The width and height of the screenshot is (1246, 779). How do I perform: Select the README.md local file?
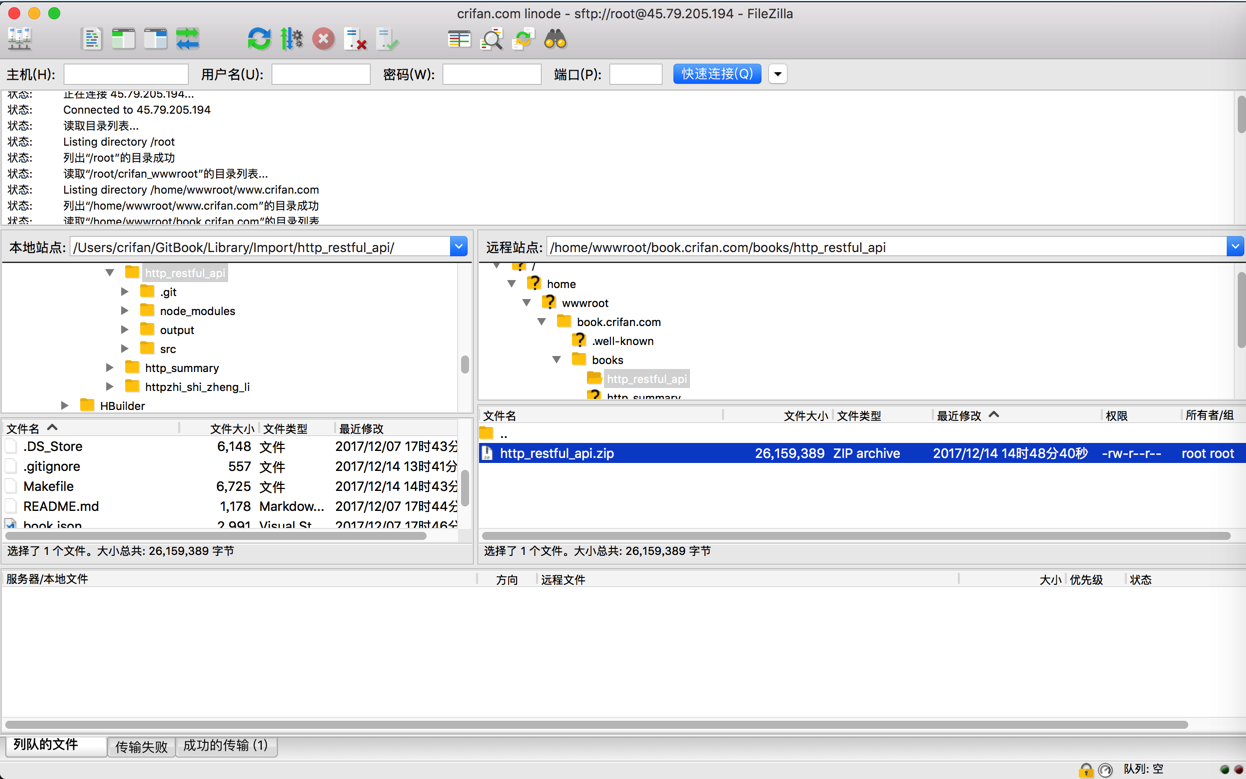pos(61,506)
